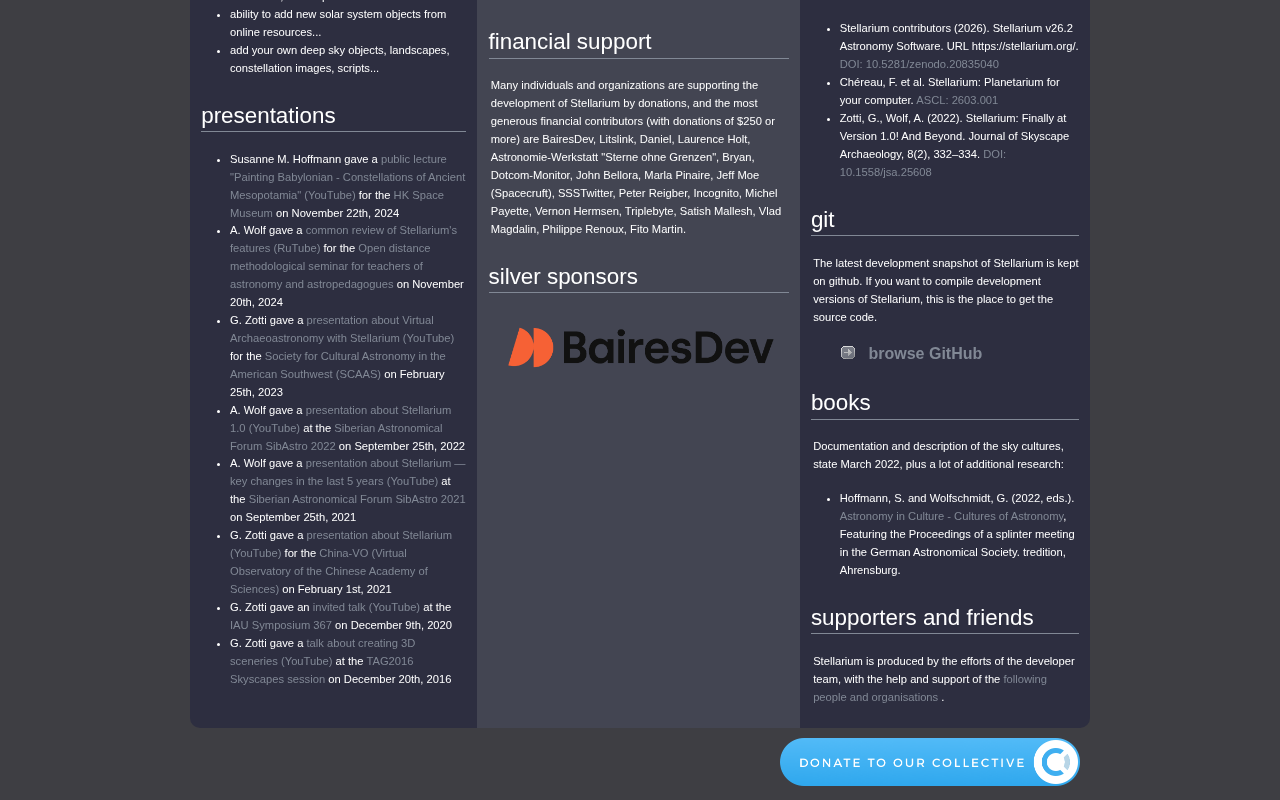The height and width of the screenshot is (800, 1280).
Task: Open the Painting Babylonian public lecture YouTube link
Action: click(347, 177)
